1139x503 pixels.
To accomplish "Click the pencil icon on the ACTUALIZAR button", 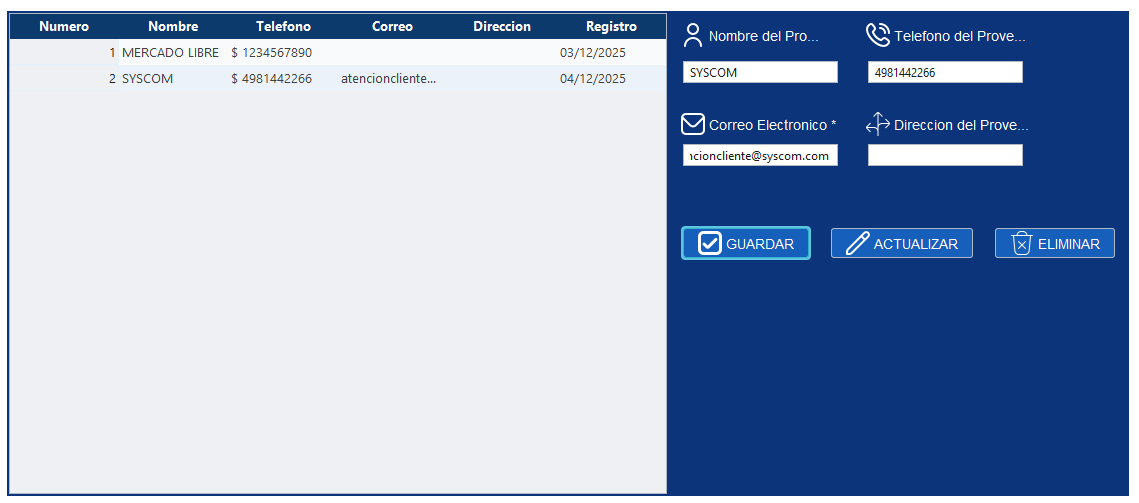I will click(857, 243).
